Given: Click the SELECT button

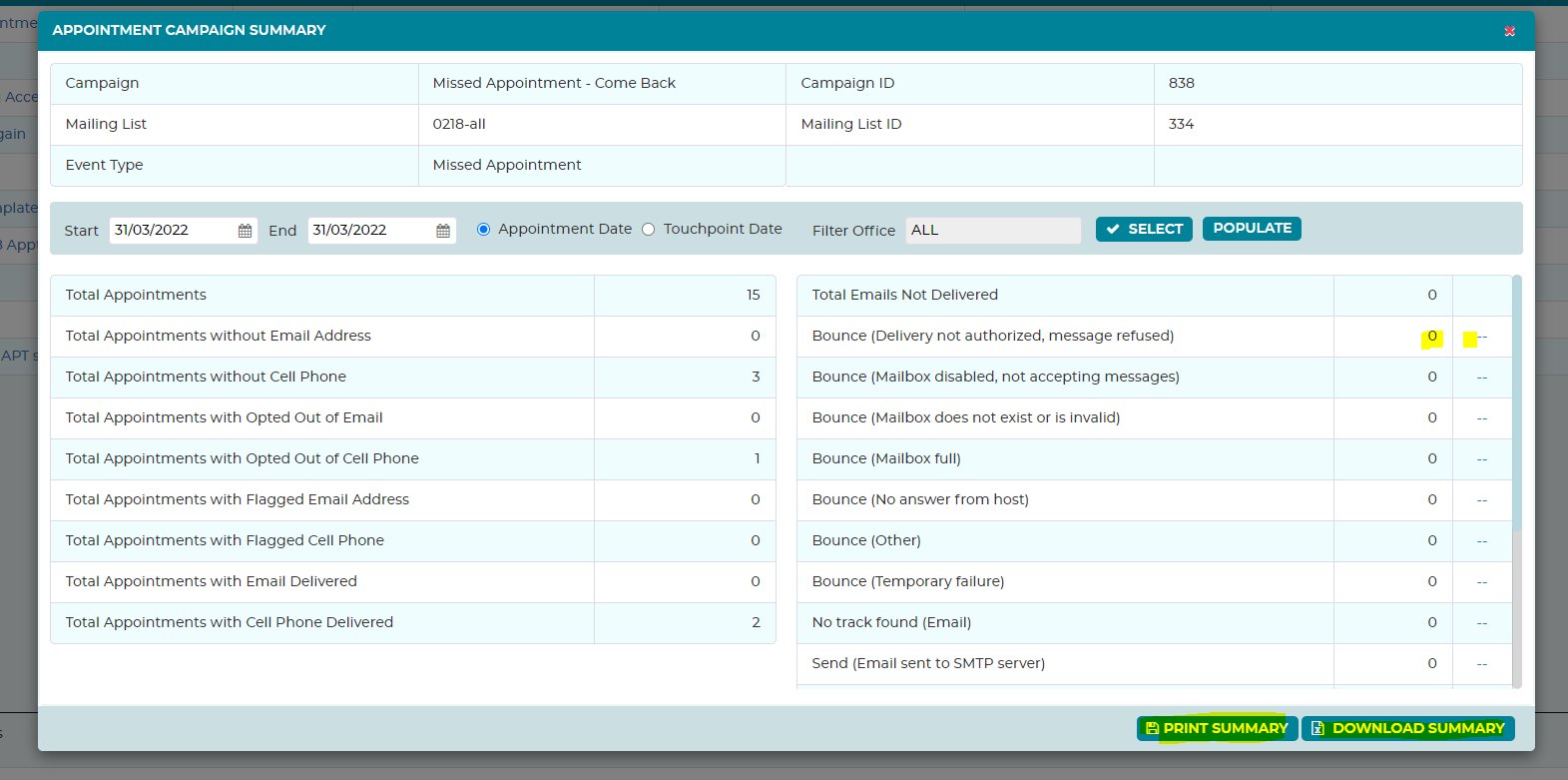Looking at the screenshot, I should (x=1144, y=229).
